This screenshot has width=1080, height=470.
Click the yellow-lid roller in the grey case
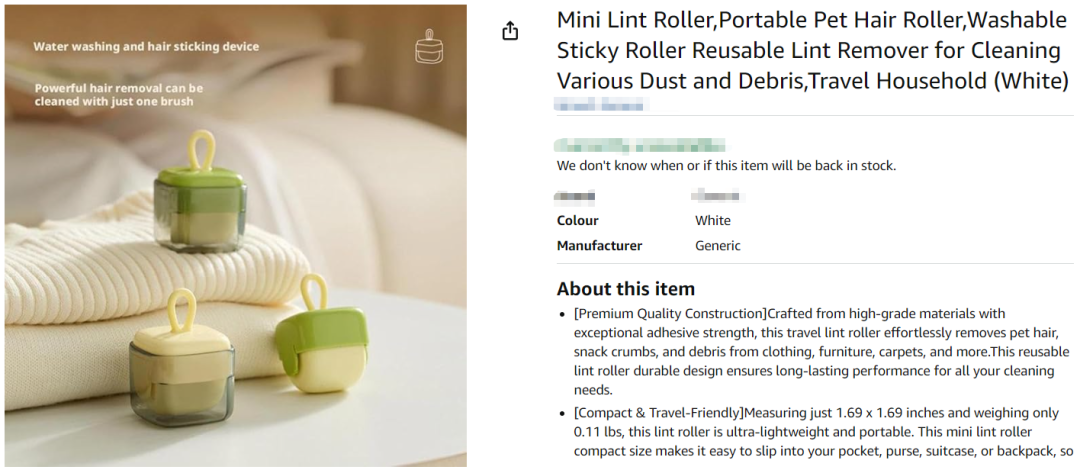tap(180, 372)
